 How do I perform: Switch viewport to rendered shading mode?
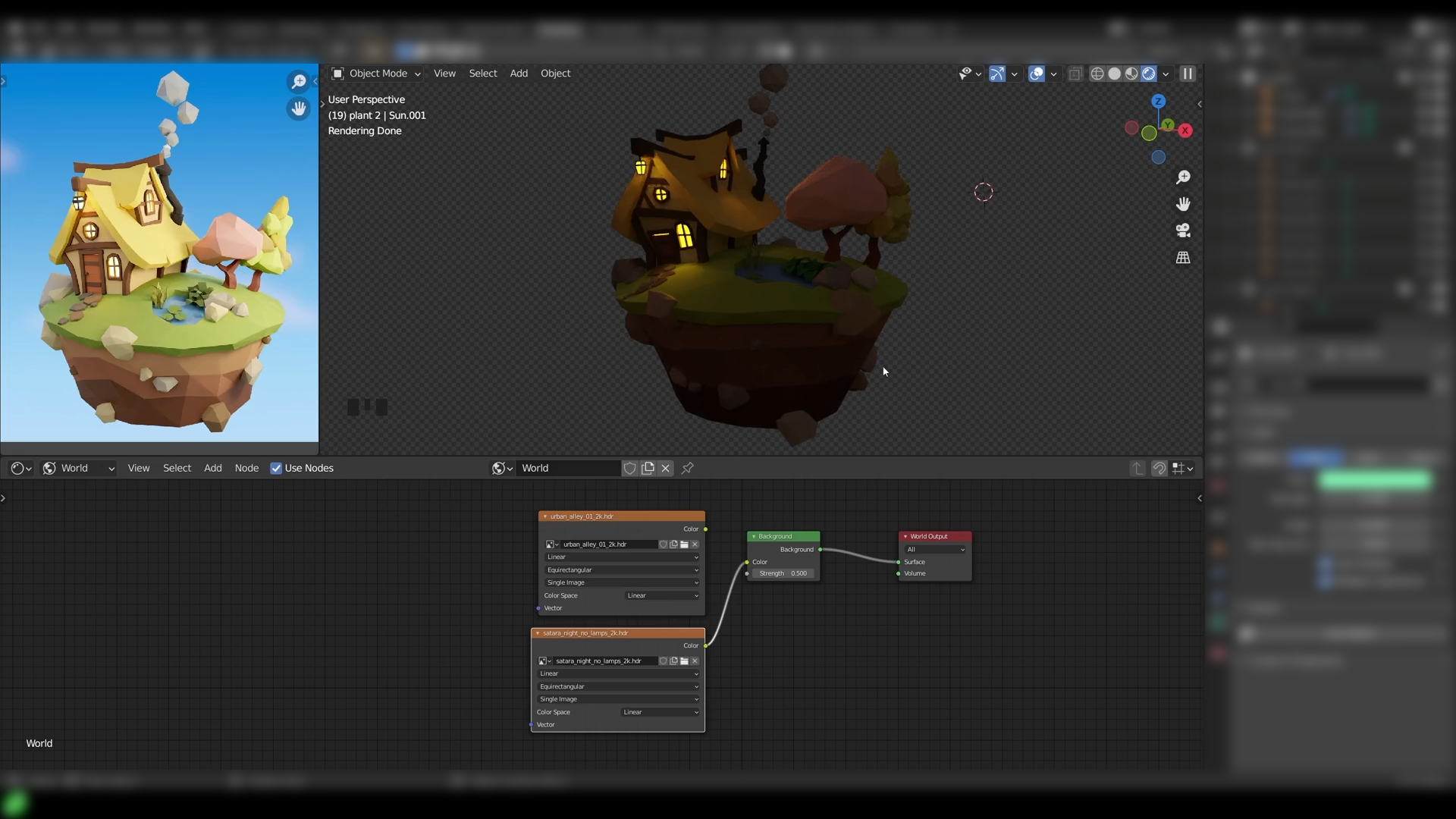click(x=1148, y=74)
